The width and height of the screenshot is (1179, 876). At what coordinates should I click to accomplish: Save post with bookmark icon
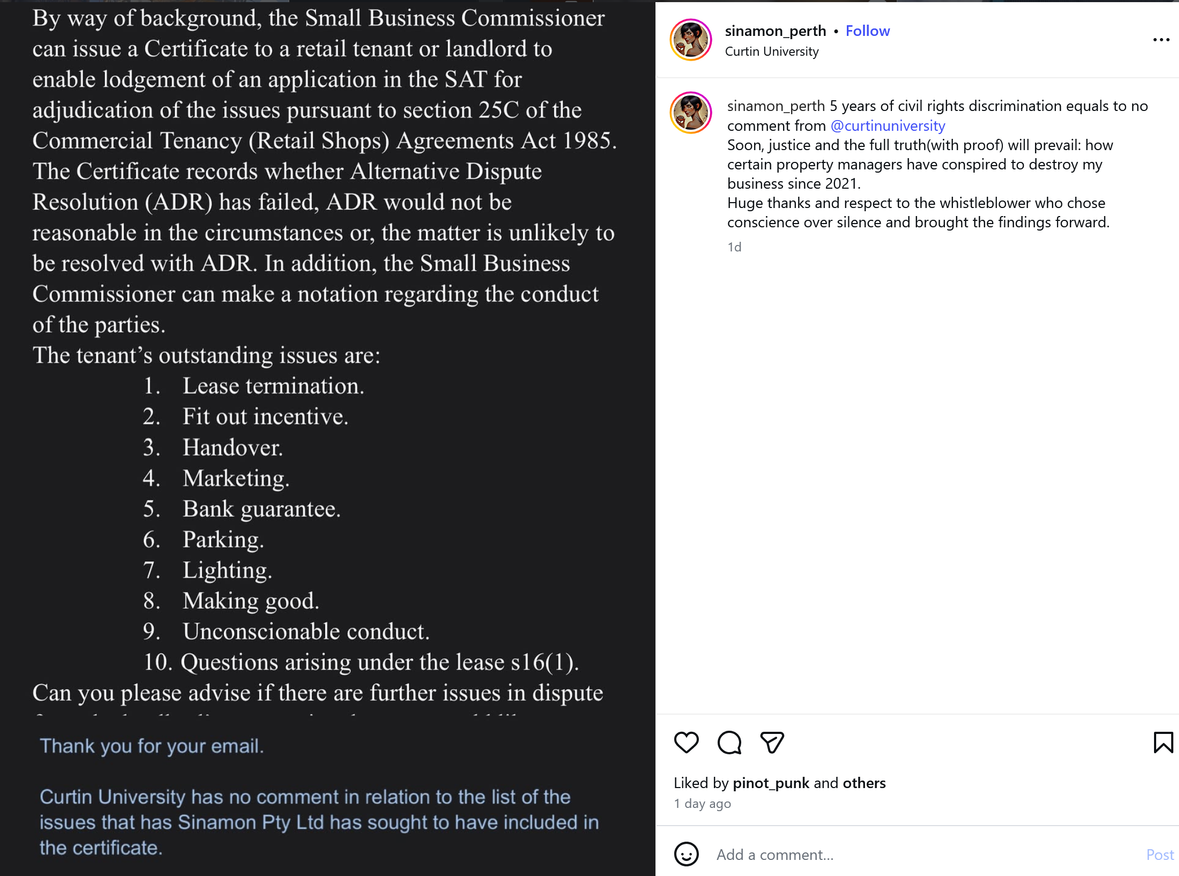pyautogui.click(x=1162, y=742)
